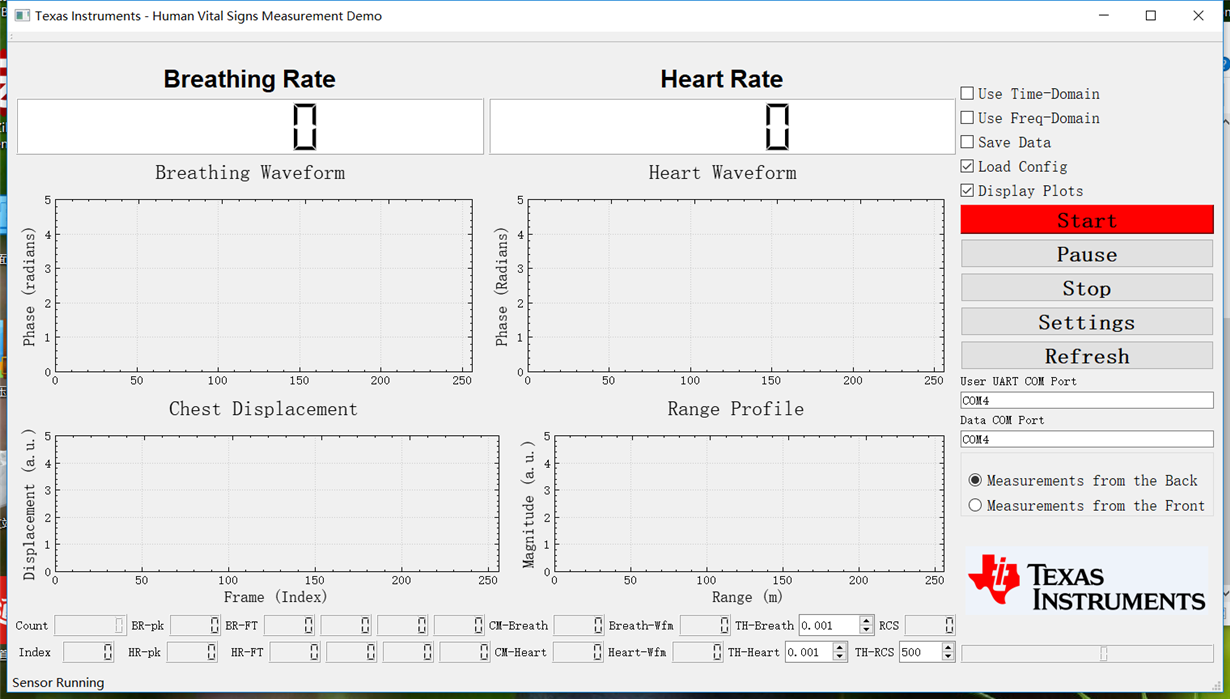Click the CM-Heart display box
The image size is (1230, 699).
579,652
